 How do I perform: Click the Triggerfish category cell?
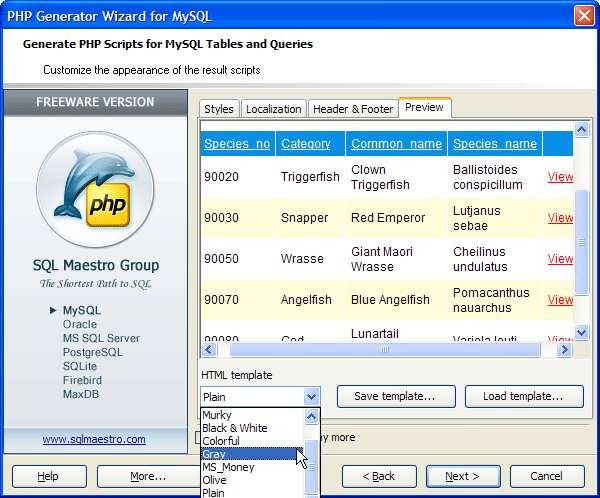pyautogui.click(x=310, y=177)
